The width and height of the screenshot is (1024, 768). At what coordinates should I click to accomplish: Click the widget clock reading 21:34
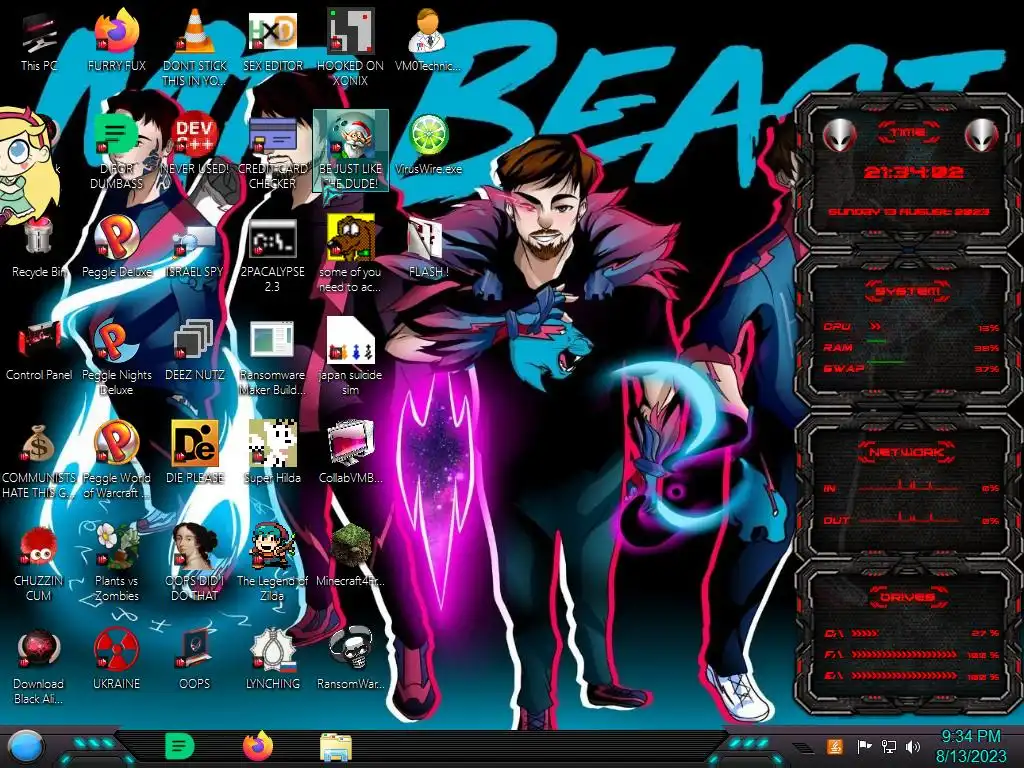(x=913, y=172)
